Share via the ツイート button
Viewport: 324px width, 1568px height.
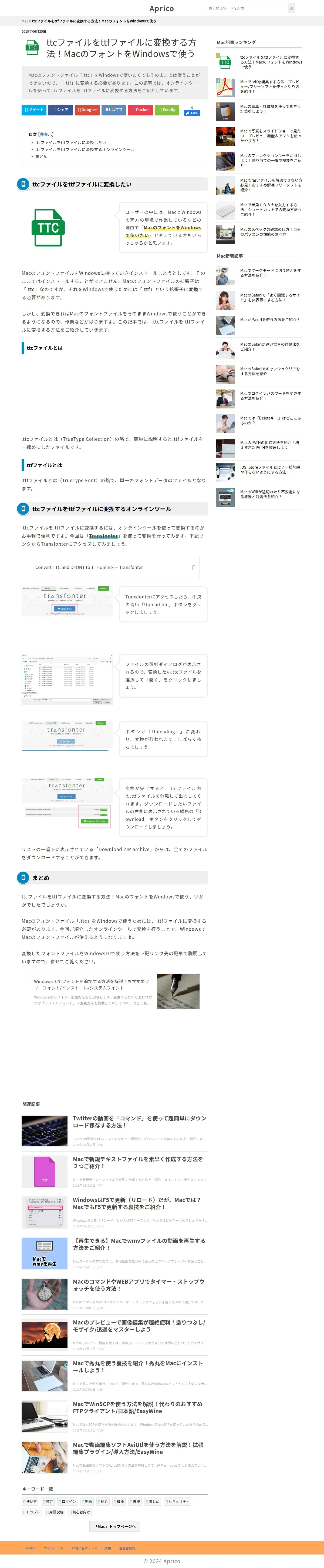point(34,110)
